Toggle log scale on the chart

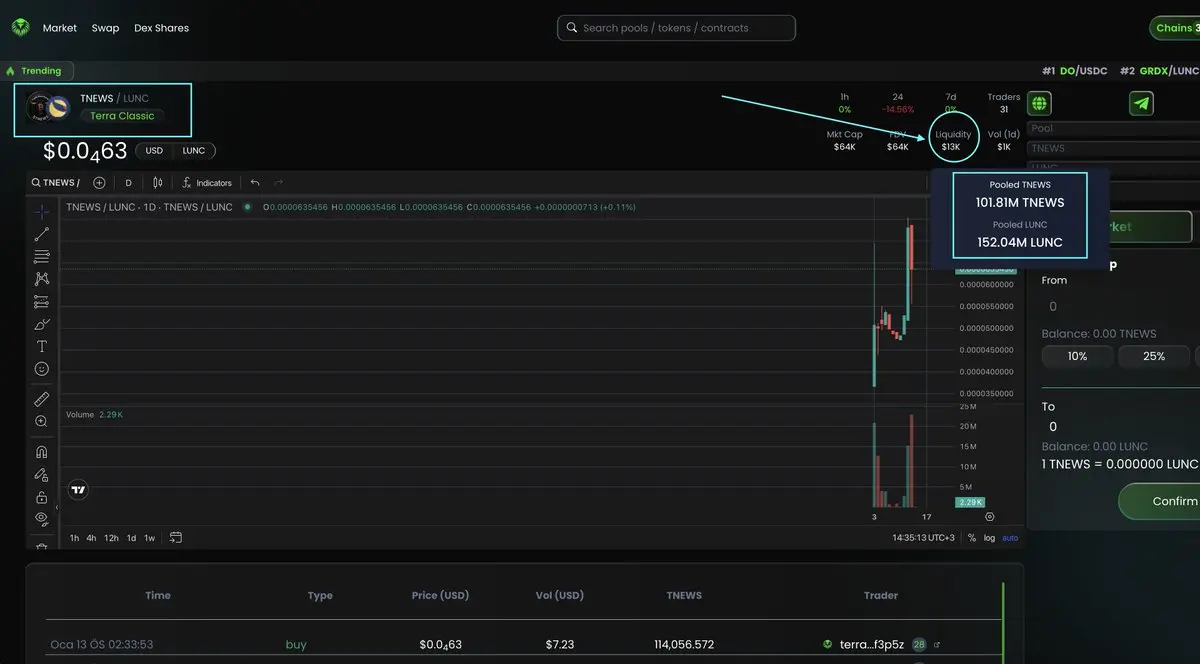point(990,538)
